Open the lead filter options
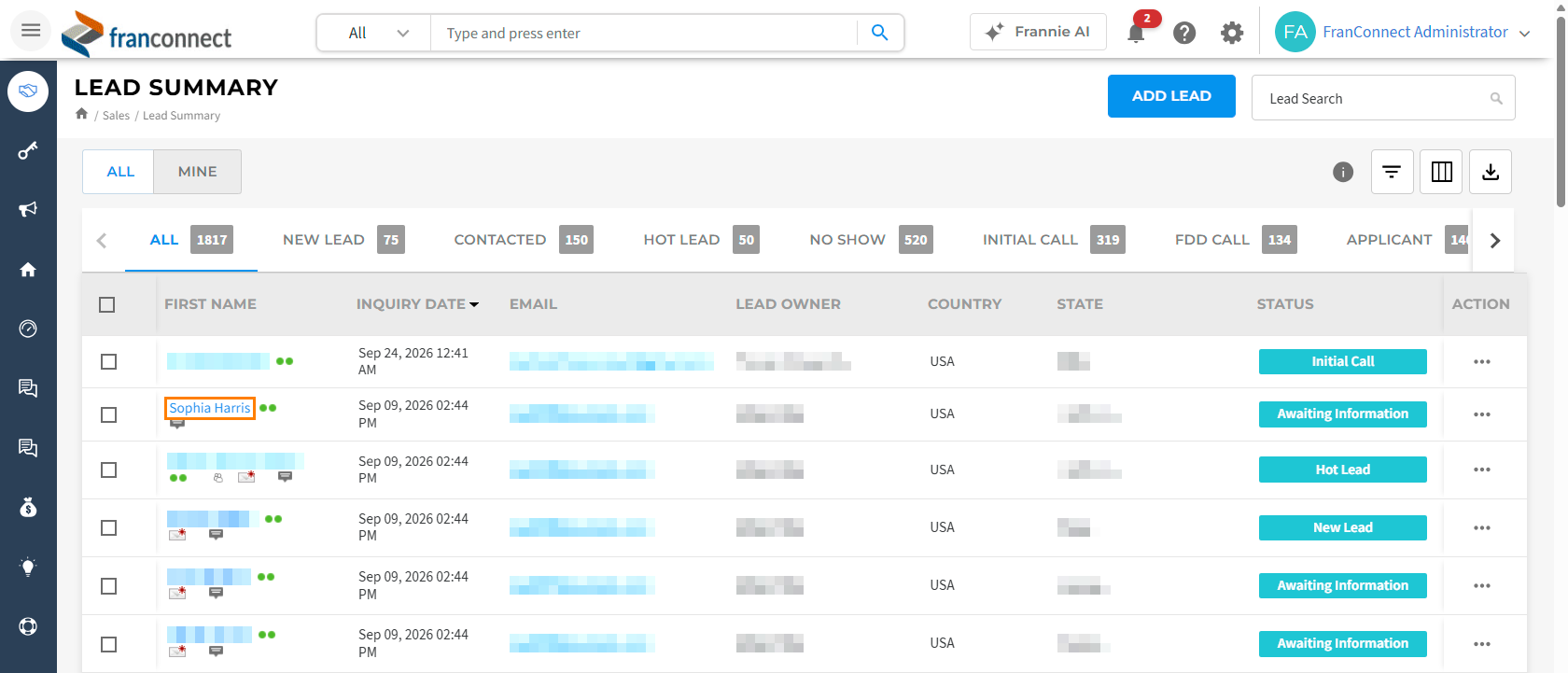This screenshot has width=1568, height=673. coord(1392,172)
